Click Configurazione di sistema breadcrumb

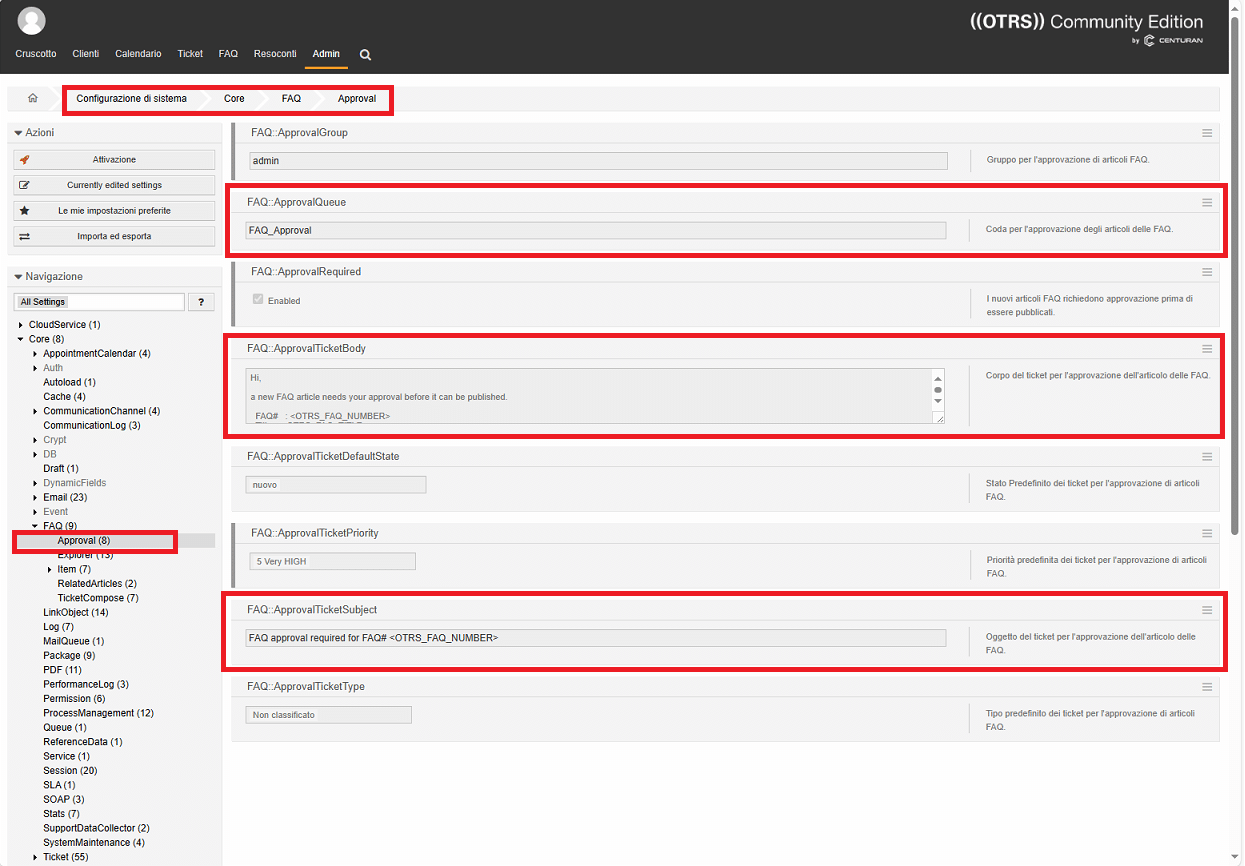pyautogui.click(x=131, y=99)
